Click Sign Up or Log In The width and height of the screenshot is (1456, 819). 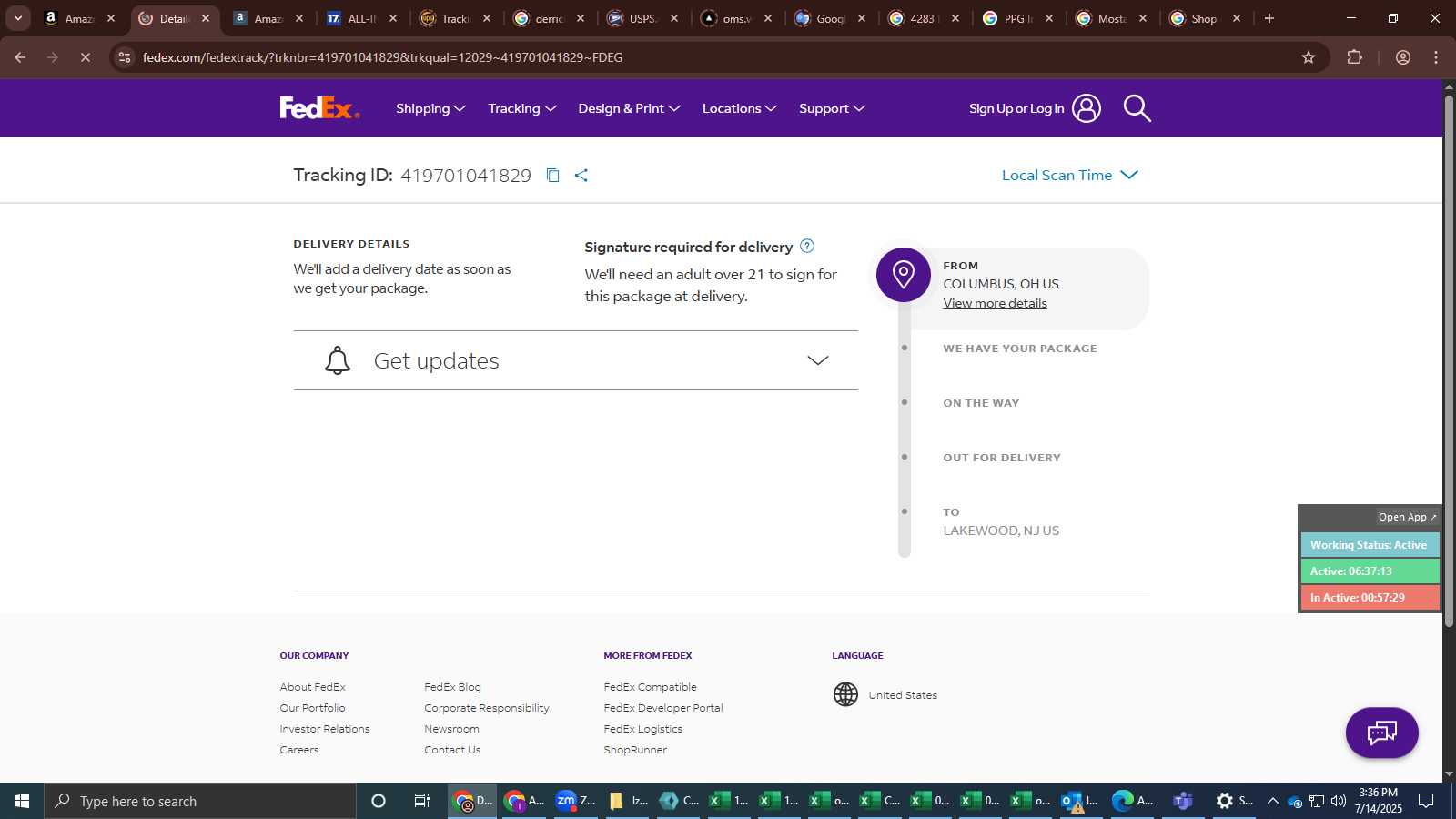click(1016, 108)
